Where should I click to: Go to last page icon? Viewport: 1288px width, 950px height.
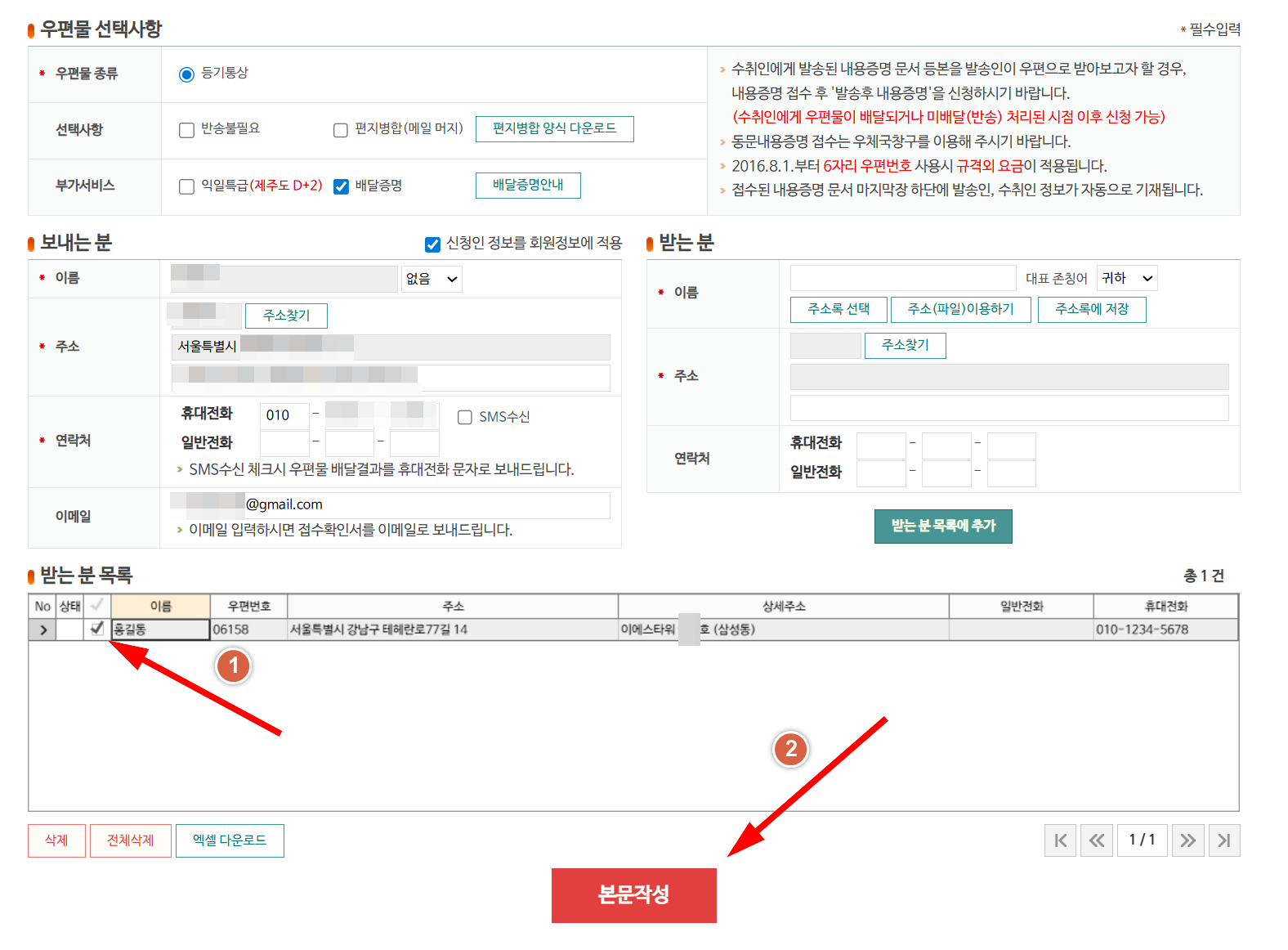(1224, 840)
